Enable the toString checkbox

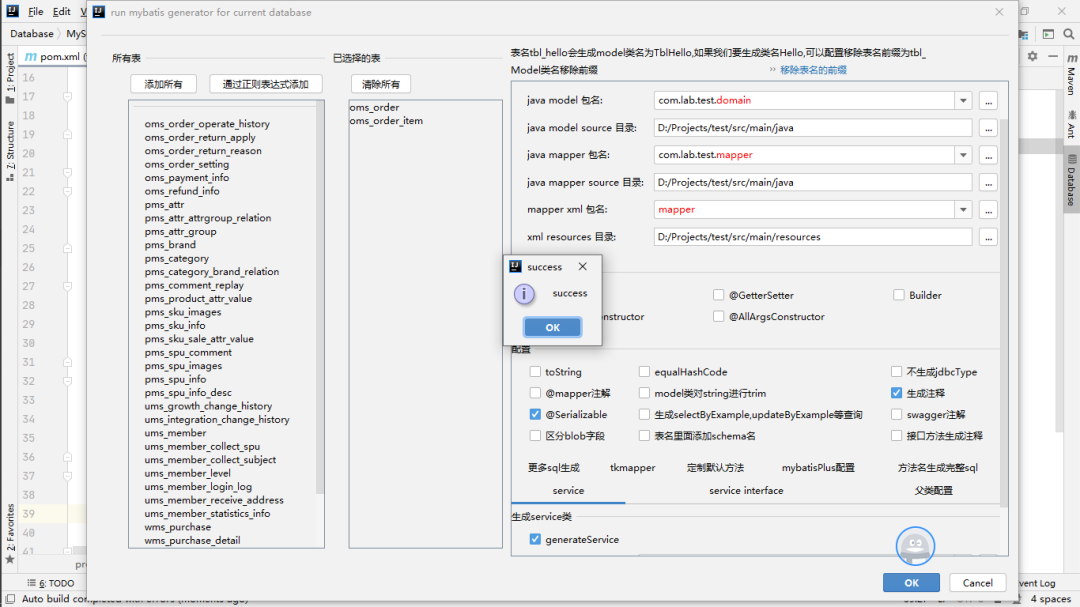tap(535, 372)
